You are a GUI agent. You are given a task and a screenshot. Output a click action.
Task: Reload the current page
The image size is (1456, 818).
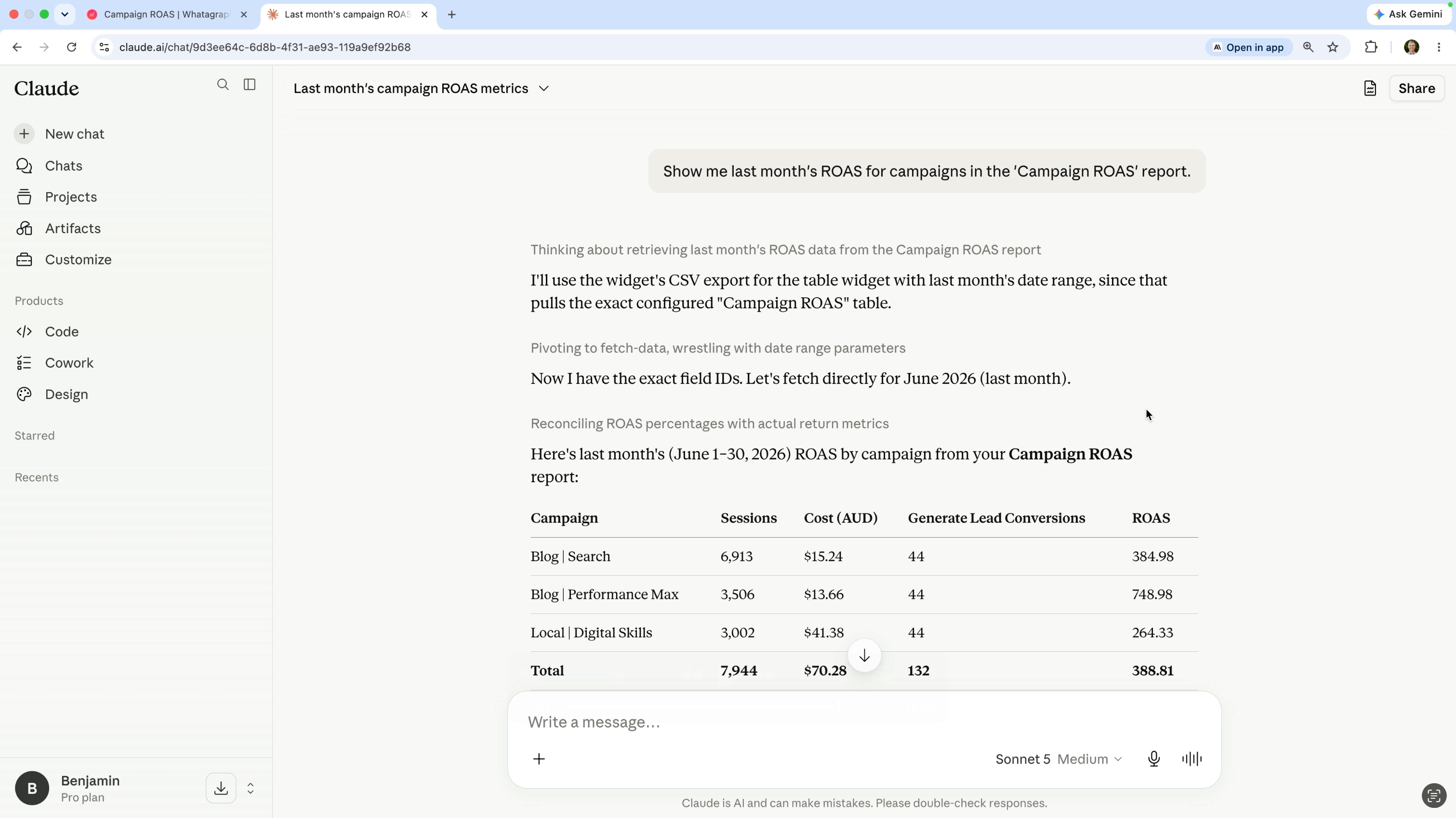(x=71, y=48)
